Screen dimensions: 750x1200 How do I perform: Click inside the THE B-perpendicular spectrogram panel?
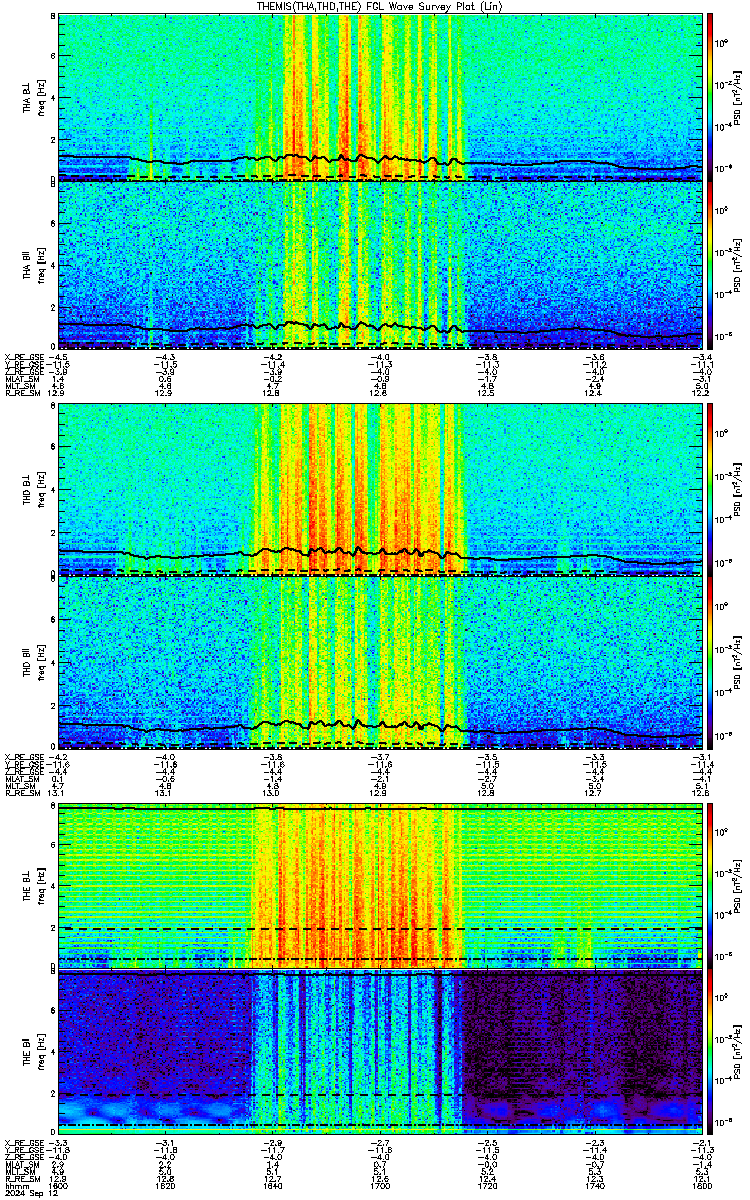(380, 885)
